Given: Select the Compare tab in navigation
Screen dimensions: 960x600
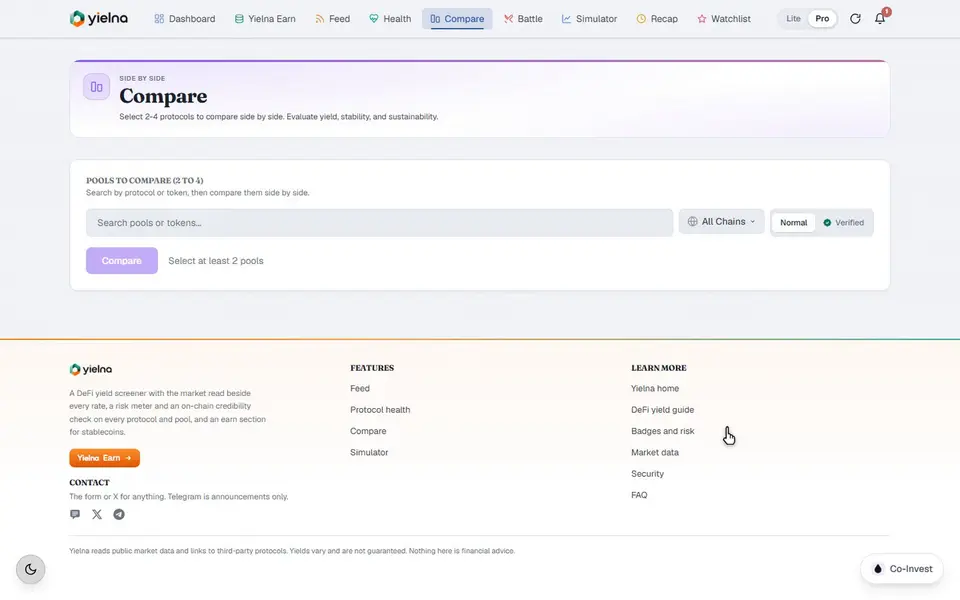Looking at the screenshot, I should (x=457, y=18).
